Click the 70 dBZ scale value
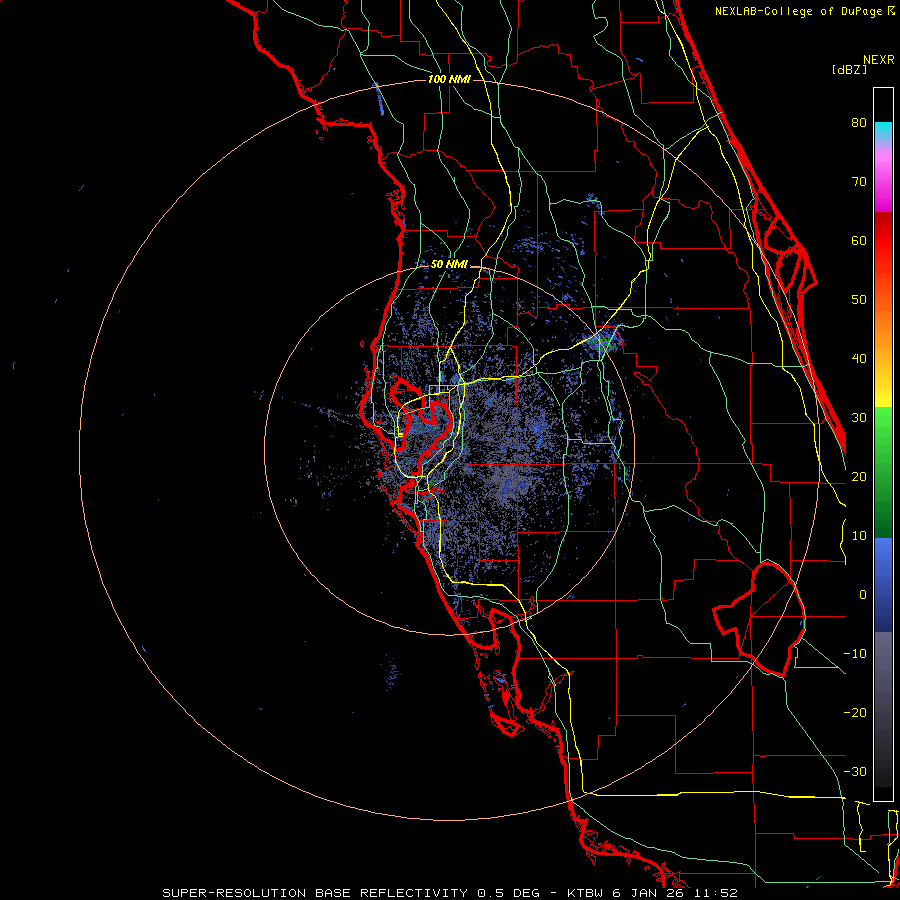 click(859, 182)
